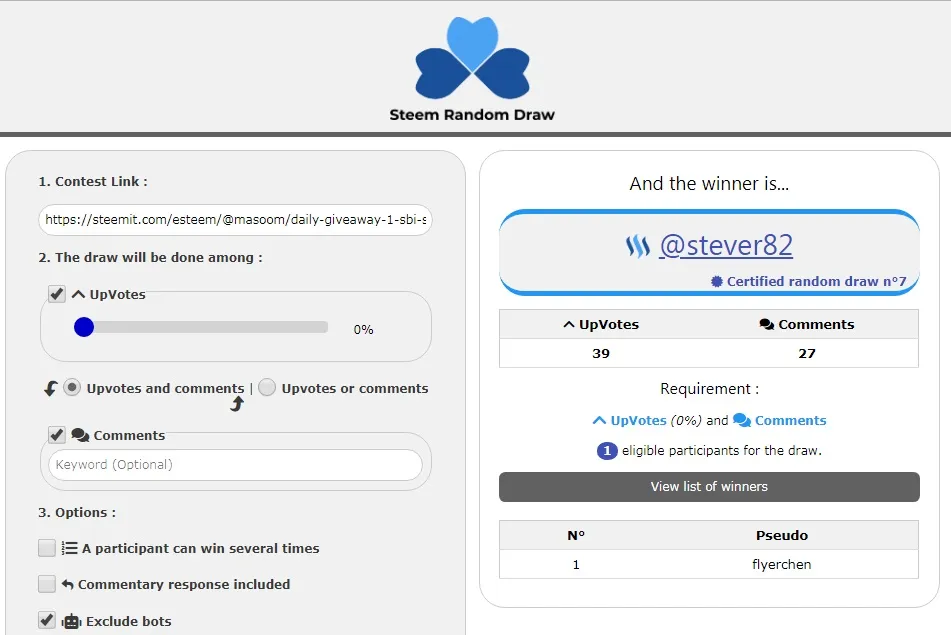Enable 'Commentary response included' option
Screen dimensions: 951x635
[47, 584]
